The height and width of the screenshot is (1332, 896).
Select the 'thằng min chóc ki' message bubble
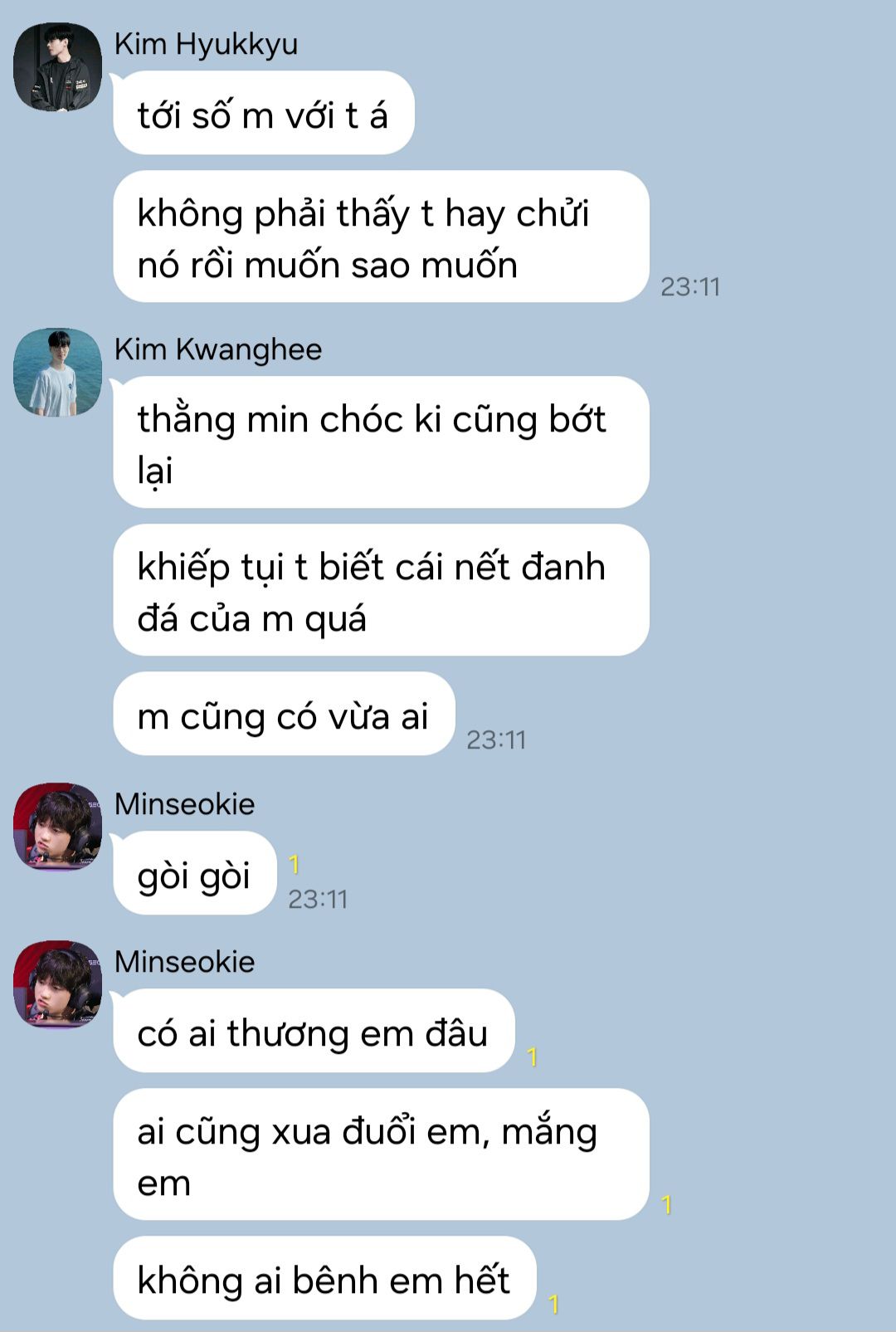[x=381, y=442]
